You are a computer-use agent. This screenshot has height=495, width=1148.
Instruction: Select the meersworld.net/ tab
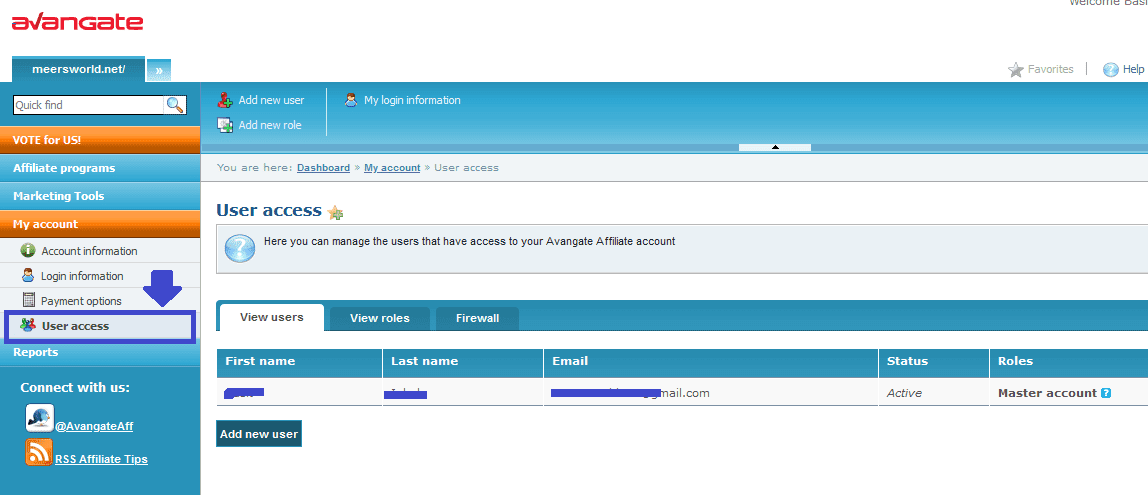[78, 69]
